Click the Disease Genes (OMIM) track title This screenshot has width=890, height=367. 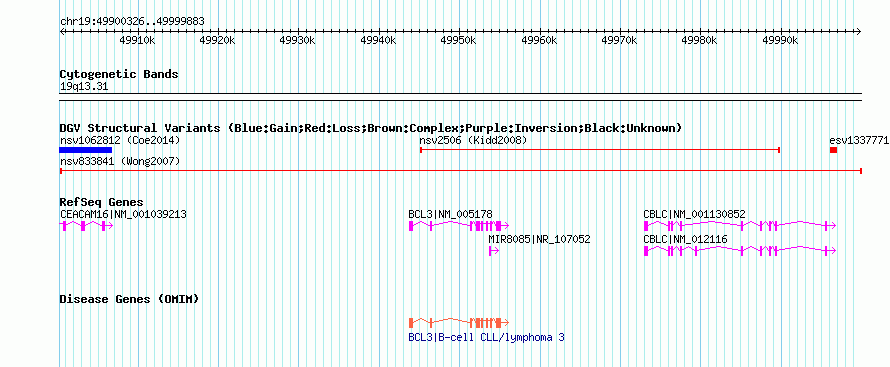pos(129,299)
